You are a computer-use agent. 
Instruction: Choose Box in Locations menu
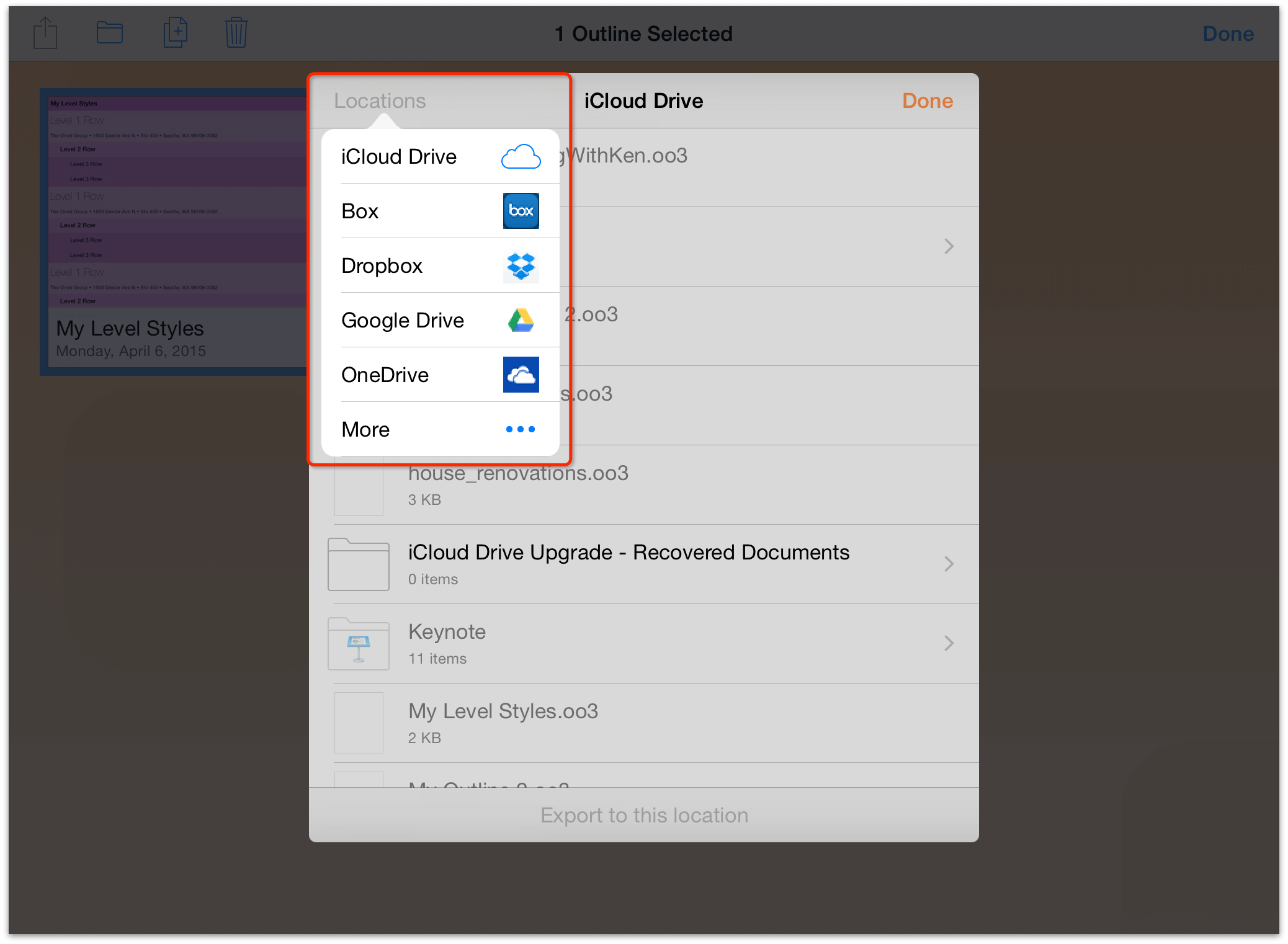point(441,211)
